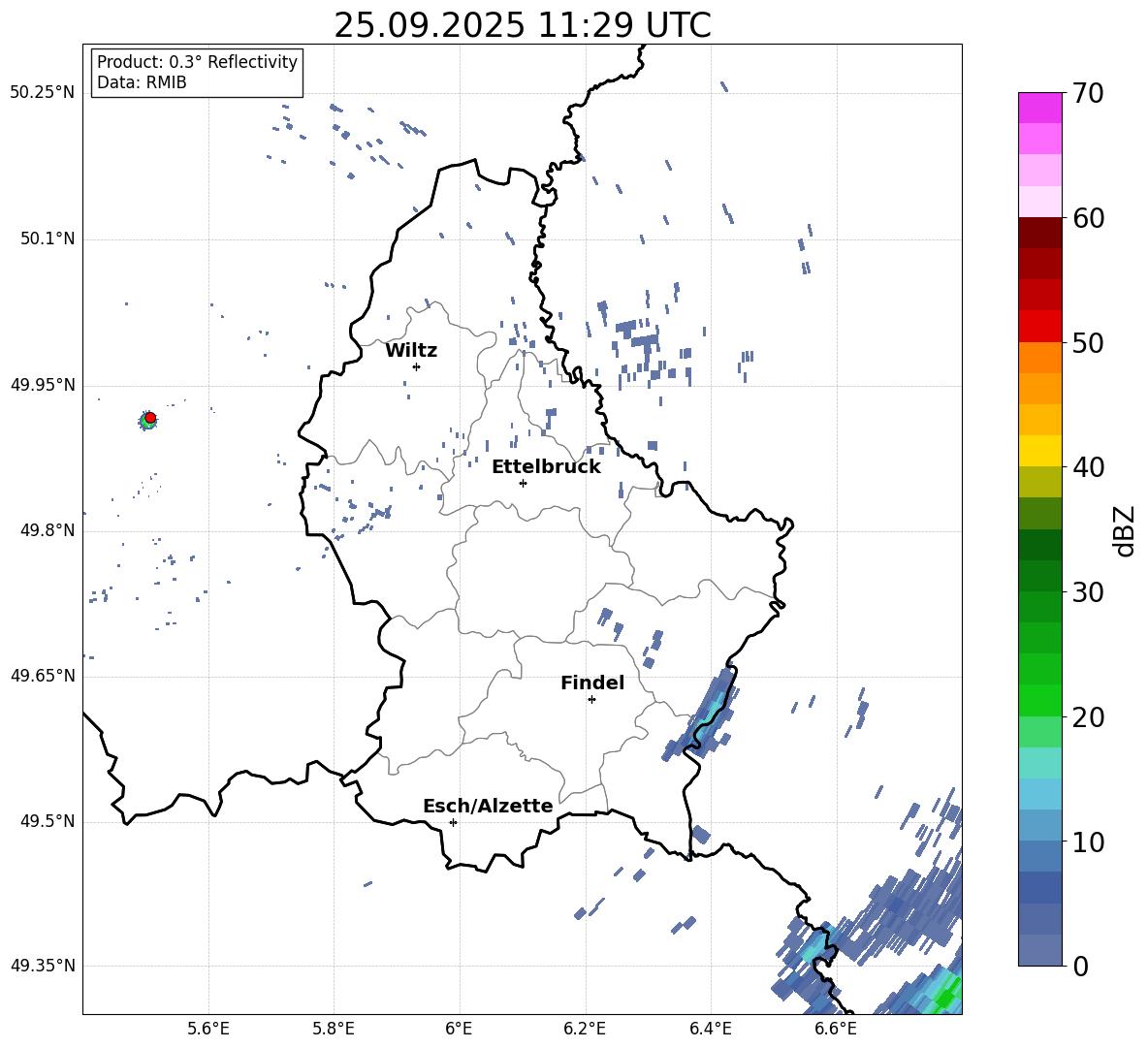The width and height of the screenshot is (1148, 1048).
Task: Click the 49.35°N latitude label
Action: tap(43, 966)
